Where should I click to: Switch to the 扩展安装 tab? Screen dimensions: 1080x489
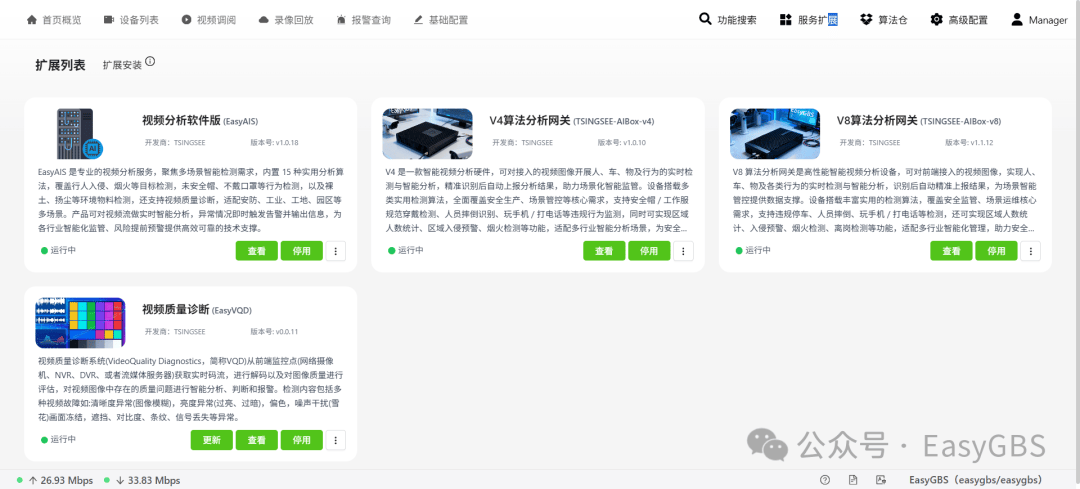pyautogui.click(x=123, y=65)
